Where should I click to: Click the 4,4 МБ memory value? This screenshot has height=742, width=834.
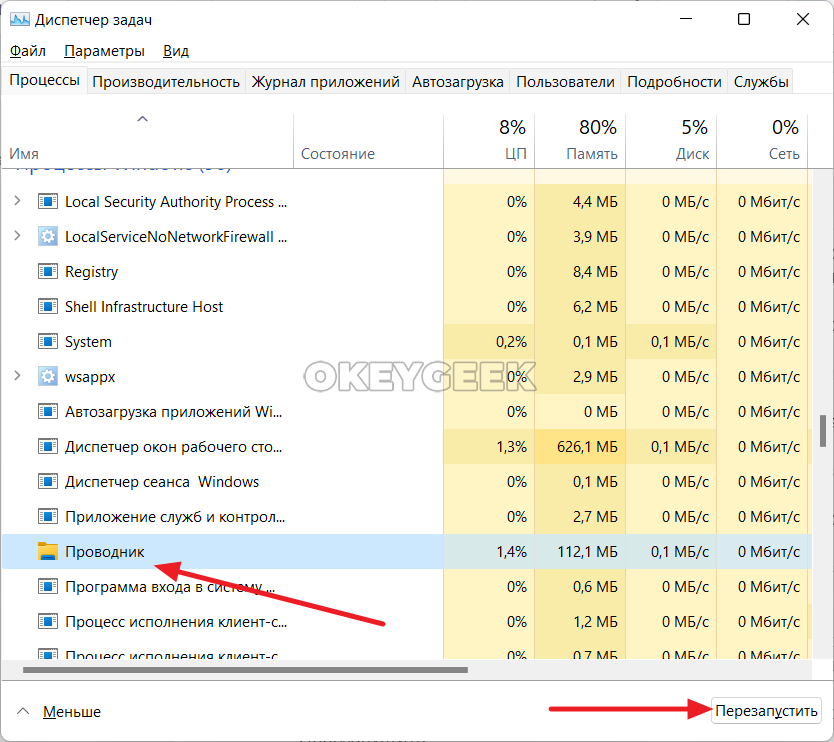[x=595, y=202]
